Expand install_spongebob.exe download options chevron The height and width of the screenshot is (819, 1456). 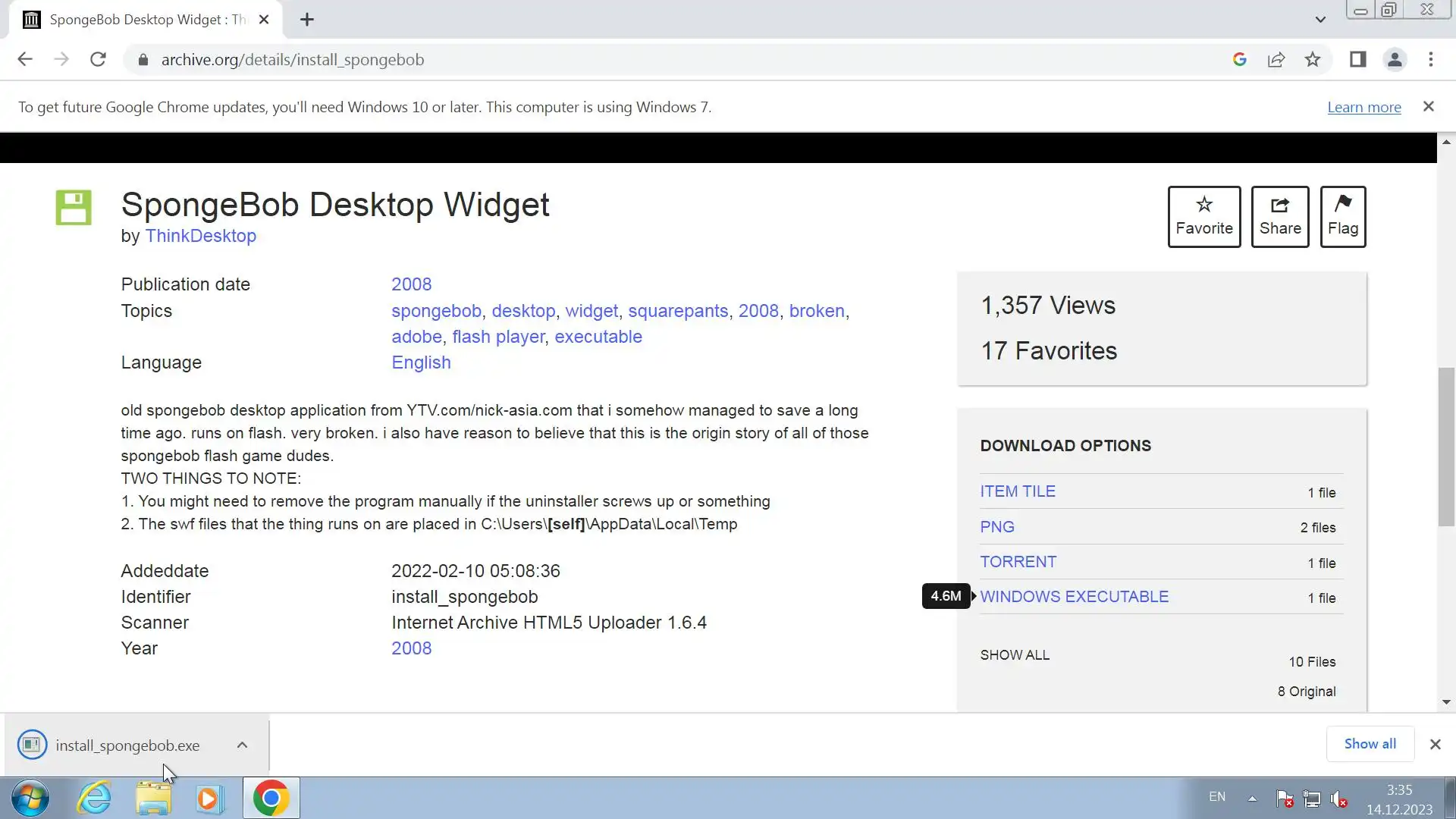point(242,745)
